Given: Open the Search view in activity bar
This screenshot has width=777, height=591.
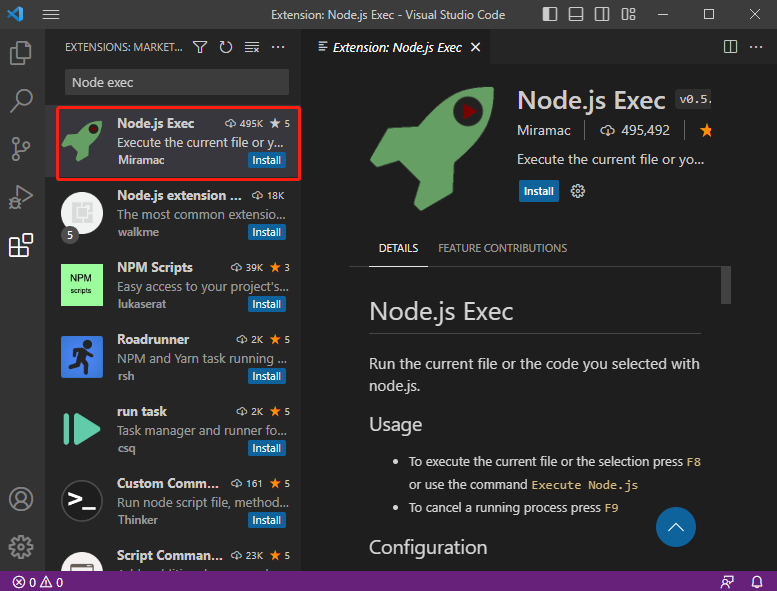Looking at the screenshot, I should tap(21, 101).
